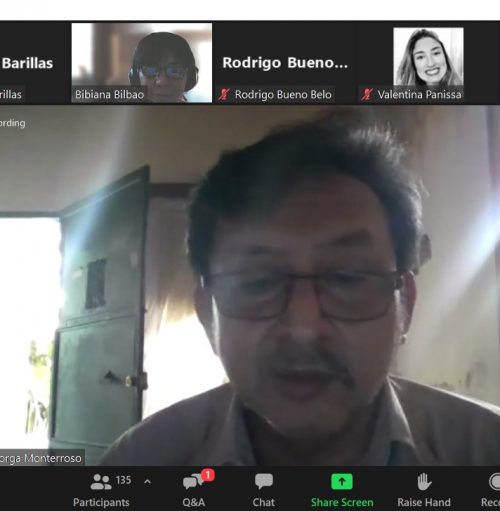The image size is (500, 511).
Task: Select the Barillas participant tile
Action: pos(34,62)
